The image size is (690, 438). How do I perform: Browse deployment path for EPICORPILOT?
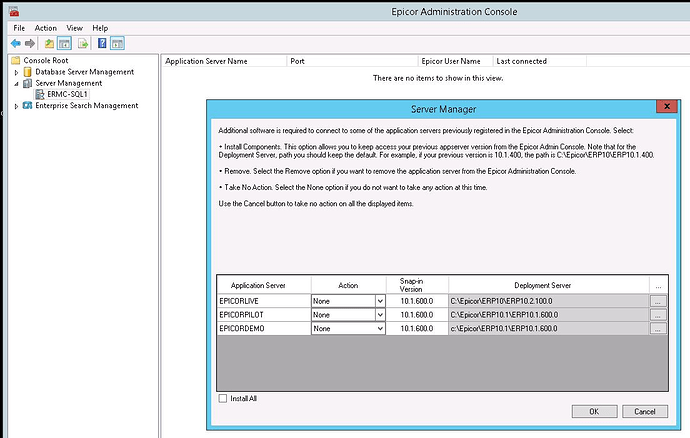(x=658, y=315)
